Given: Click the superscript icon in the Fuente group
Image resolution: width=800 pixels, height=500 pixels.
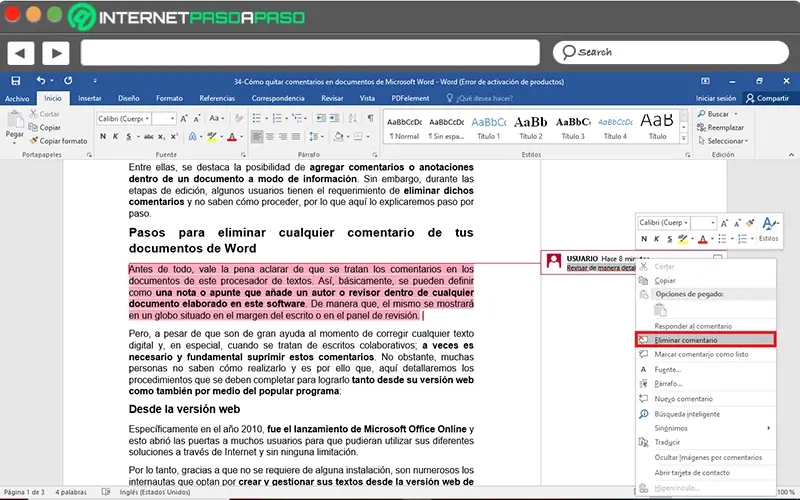Looking at the screenshot, I should point(176,136).
